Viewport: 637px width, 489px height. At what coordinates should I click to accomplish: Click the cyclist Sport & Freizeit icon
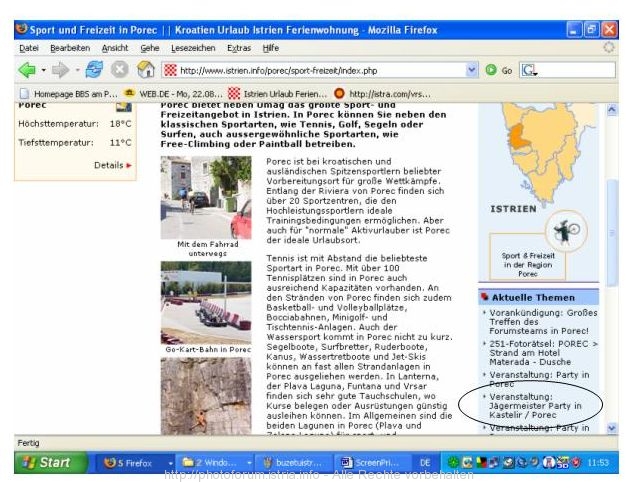(566, 231)
